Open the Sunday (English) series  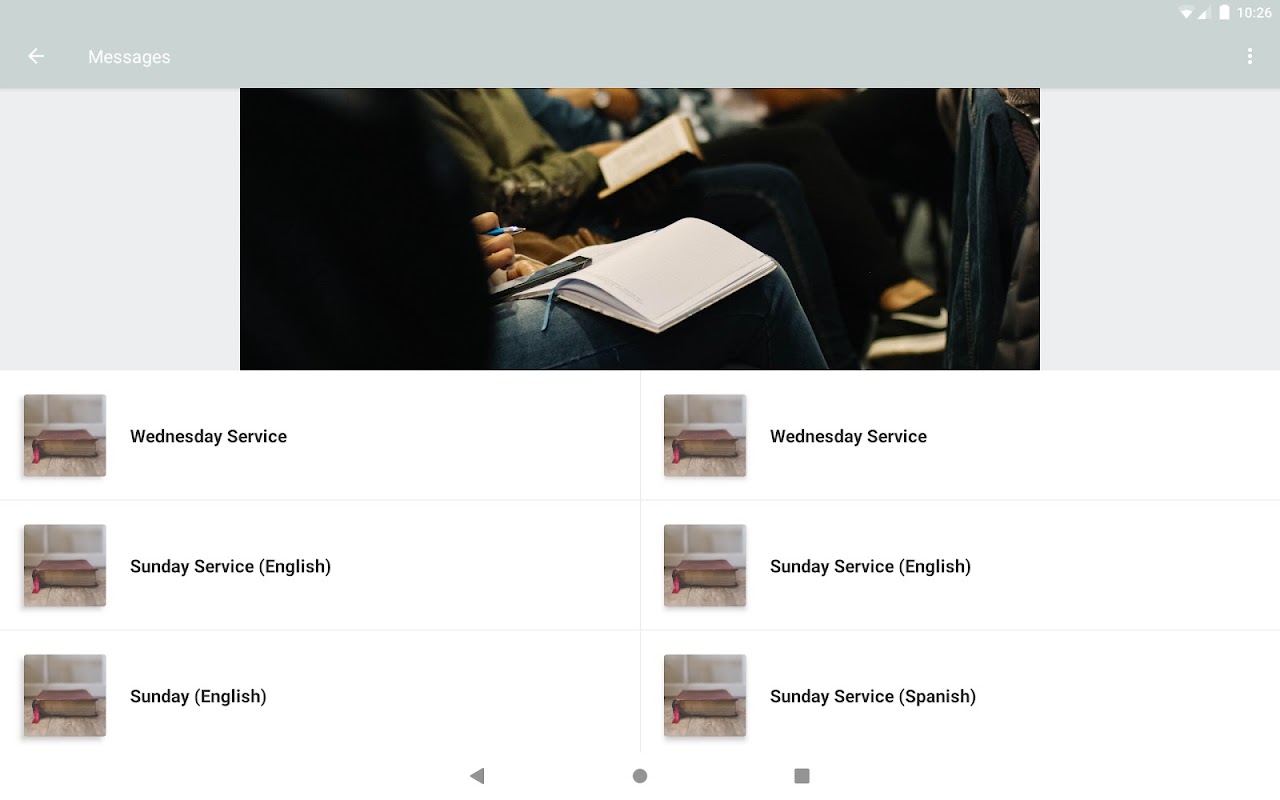(x=320, y=696)
